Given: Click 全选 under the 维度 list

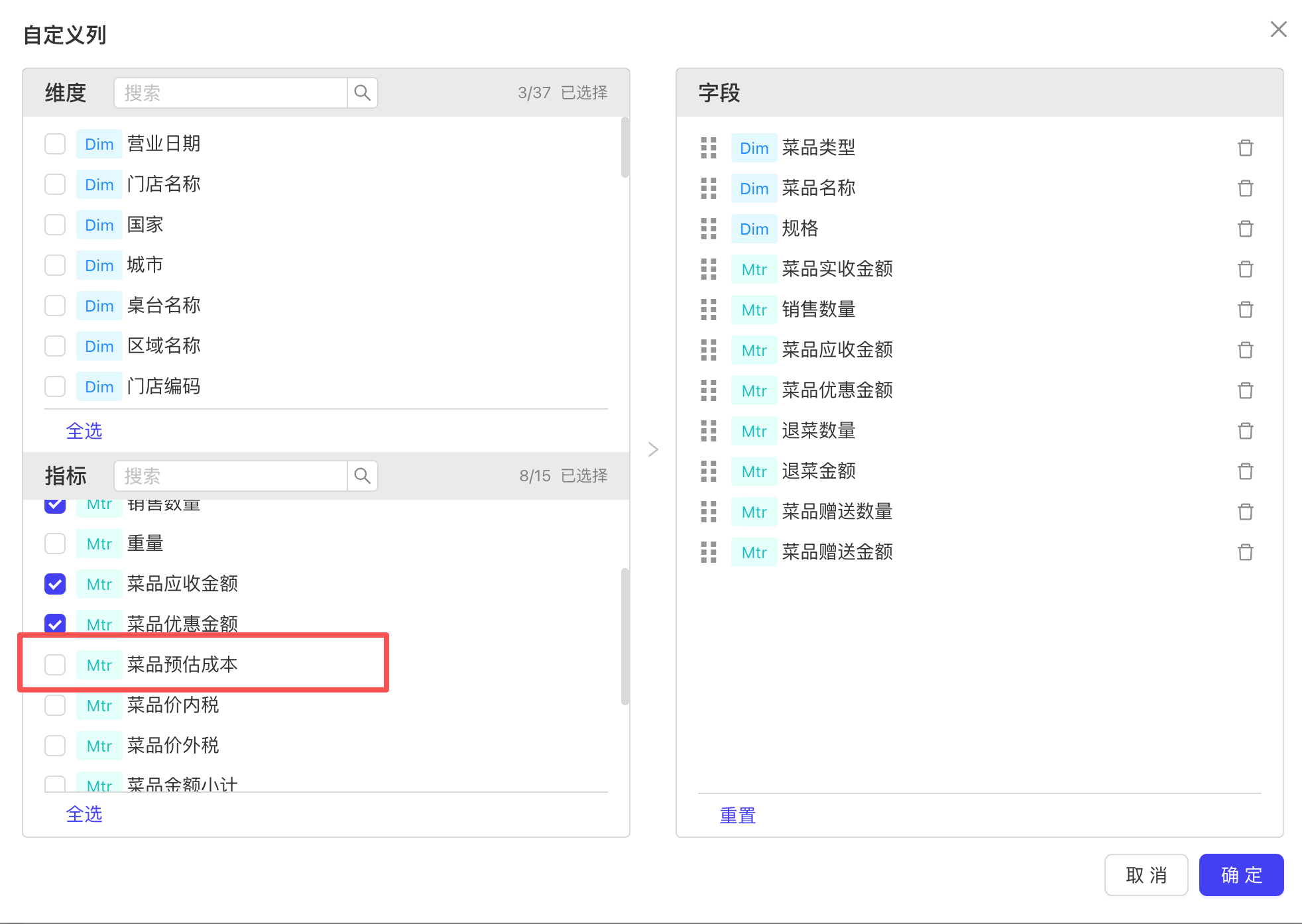Looking at the screenshot, I should tap(84, 431).
